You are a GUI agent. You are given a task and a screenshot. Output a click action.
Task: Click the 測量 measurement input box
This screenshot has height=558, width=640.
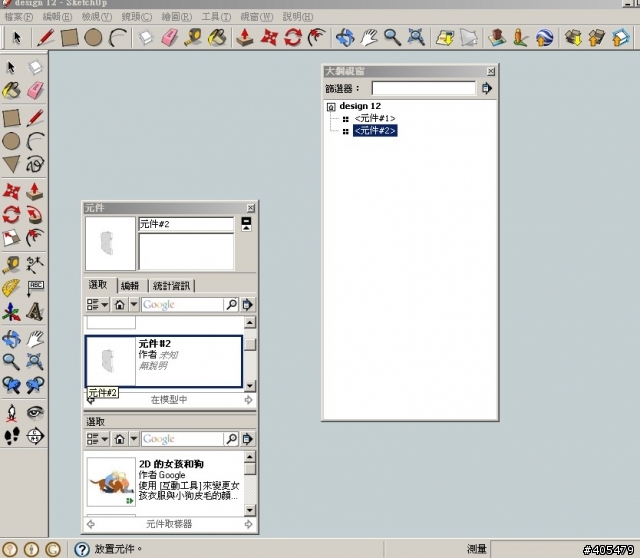(564, 549)
